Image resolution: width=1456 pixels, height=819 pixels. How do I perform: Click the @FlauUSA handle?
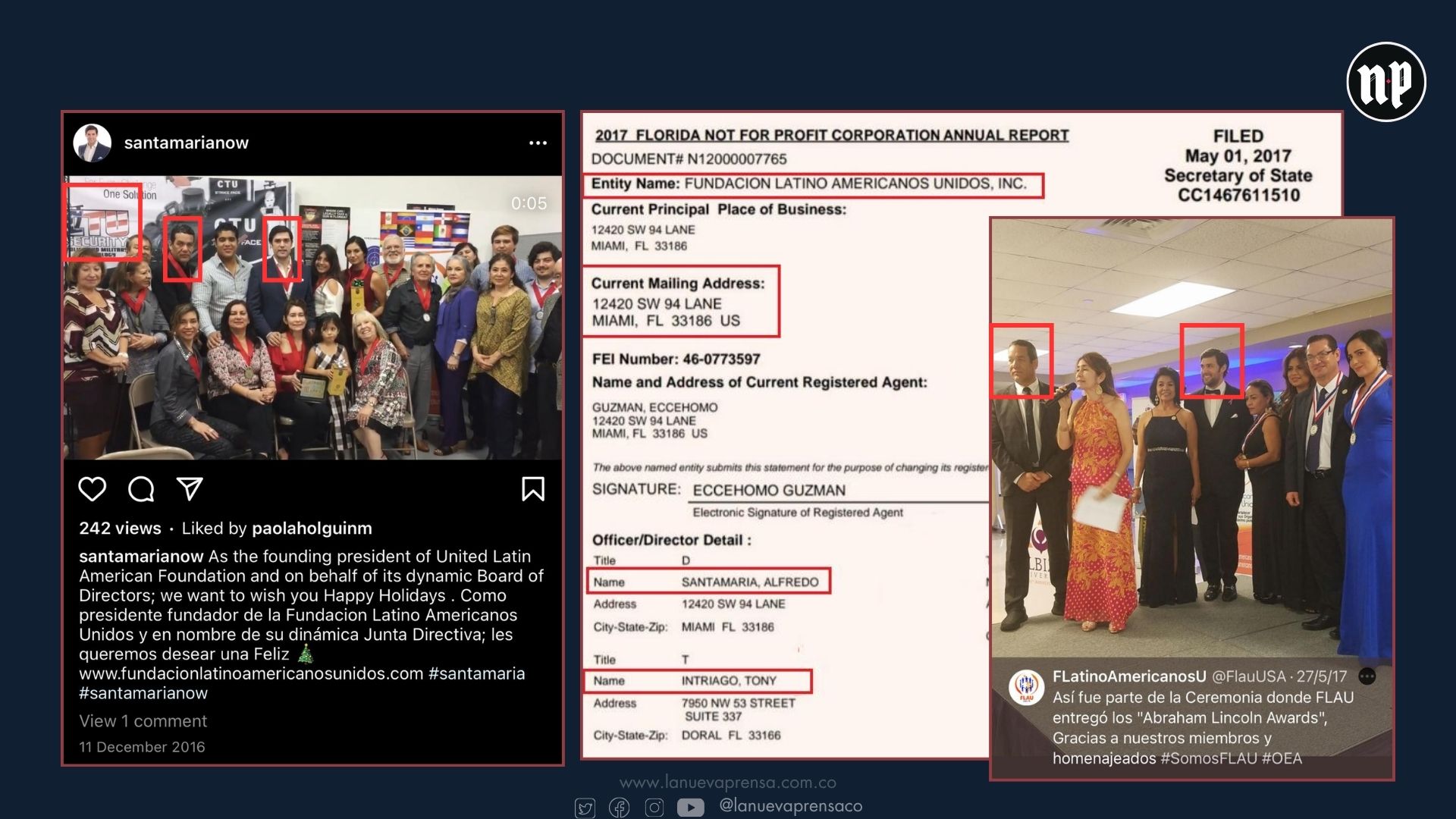coord(1249,676)
